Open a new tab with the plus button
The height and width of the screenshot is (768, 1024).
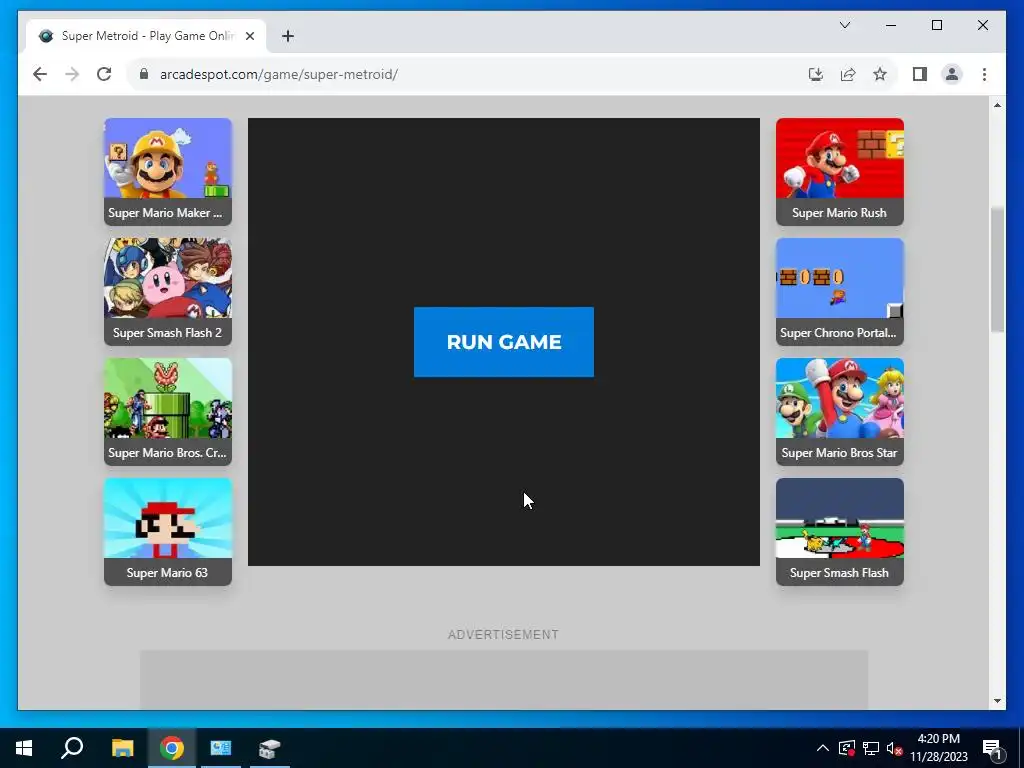[288, 36]
